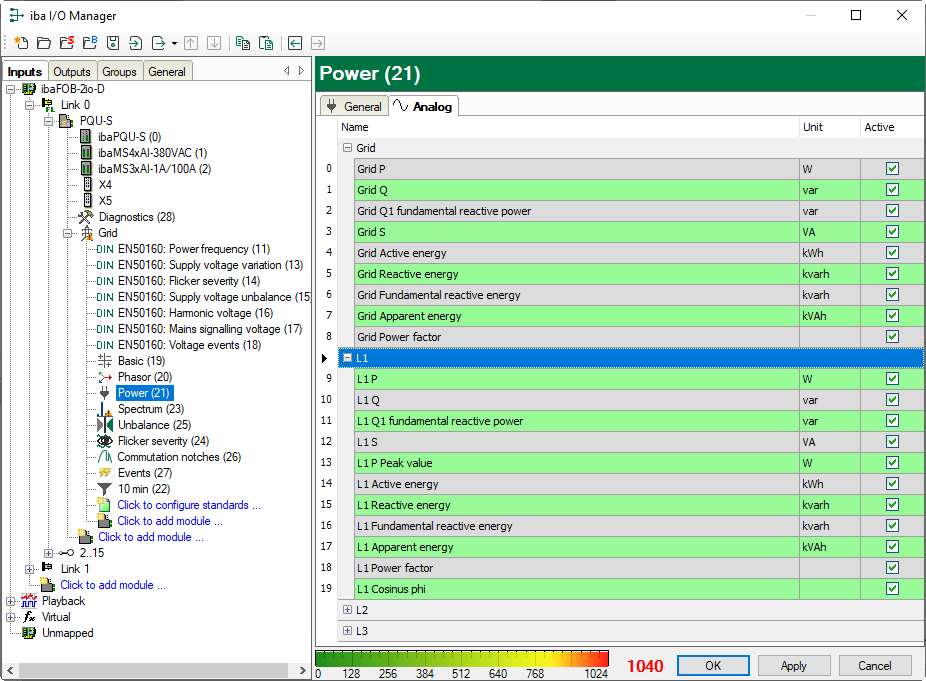Toggle Active checkbox for L1 Power factor
The height and width of the screenshot is (681, 926).
pyautogui.click(x=892, y=568)
